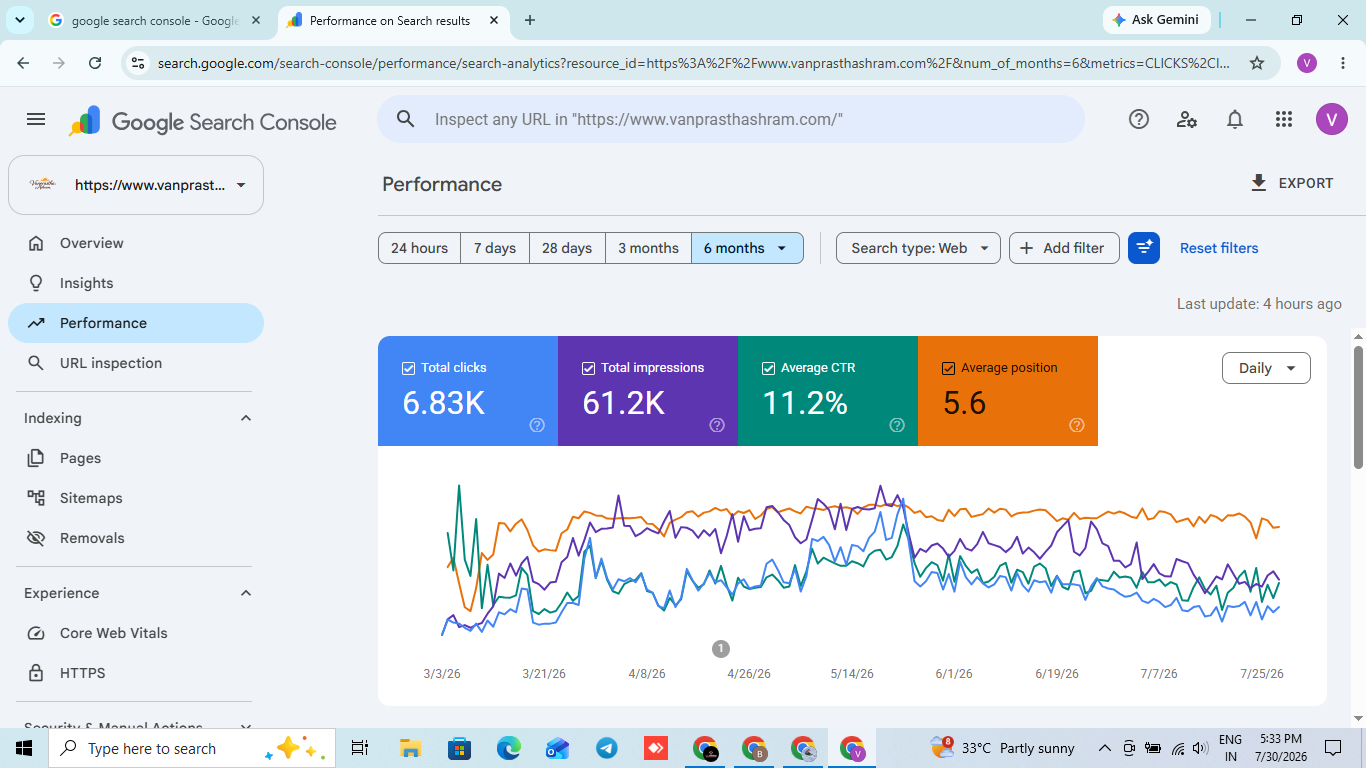Click the page vertical scrollbar thumb
1366x768 pixels.
(1358, 407)
